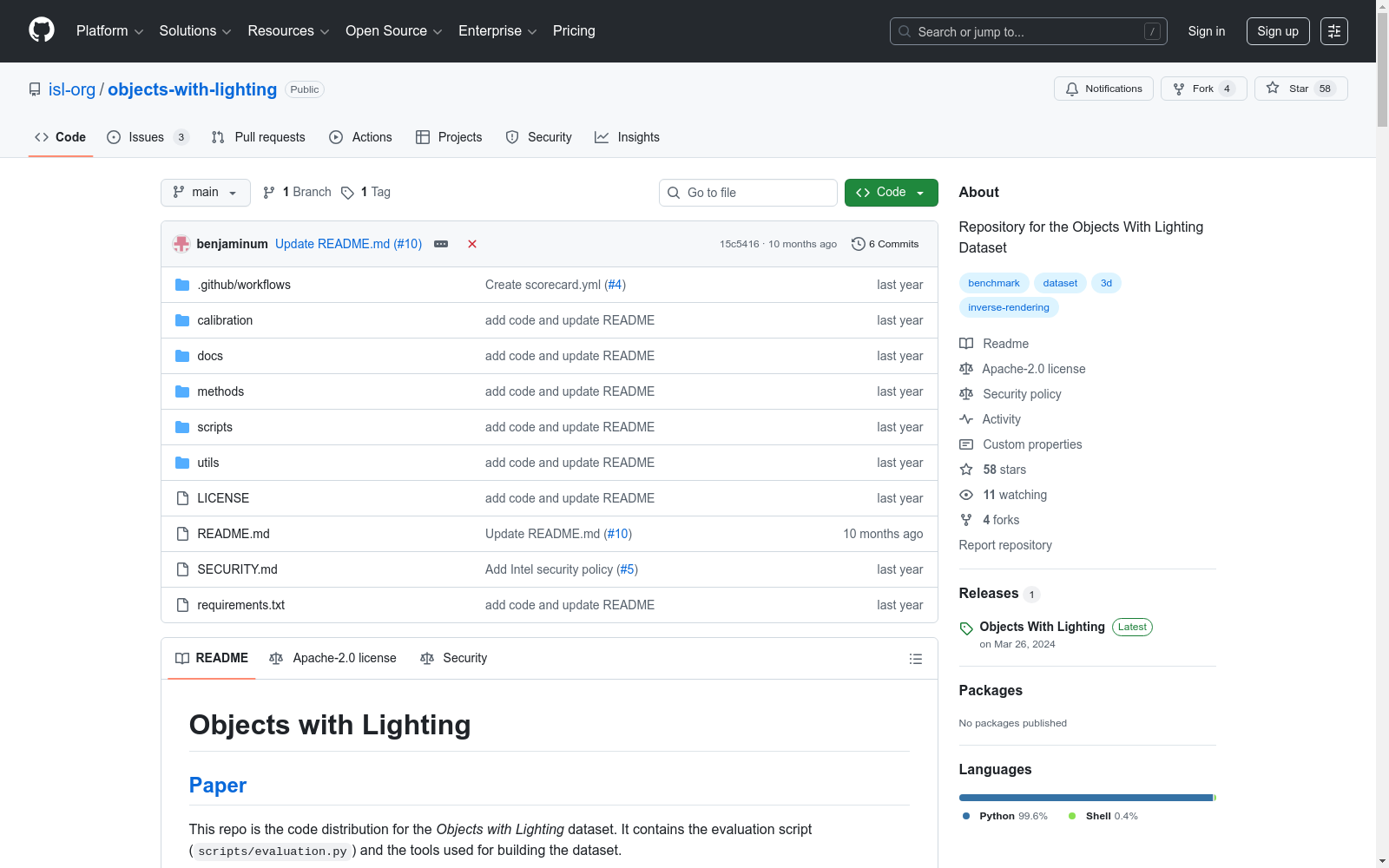Open the 1 Branch link
1389x868 pixels.
coord(297,193)
